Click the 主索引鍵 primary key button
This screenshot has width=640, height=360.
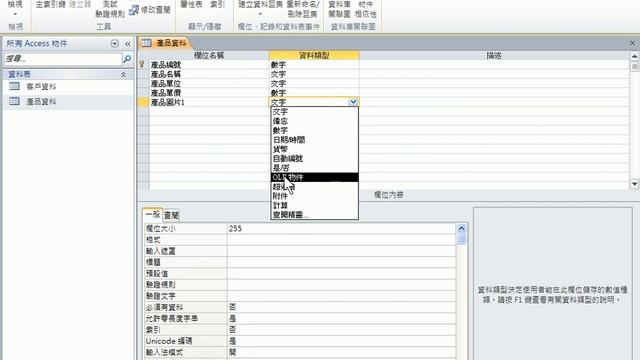pyautogui.click(x=51, y=4)
